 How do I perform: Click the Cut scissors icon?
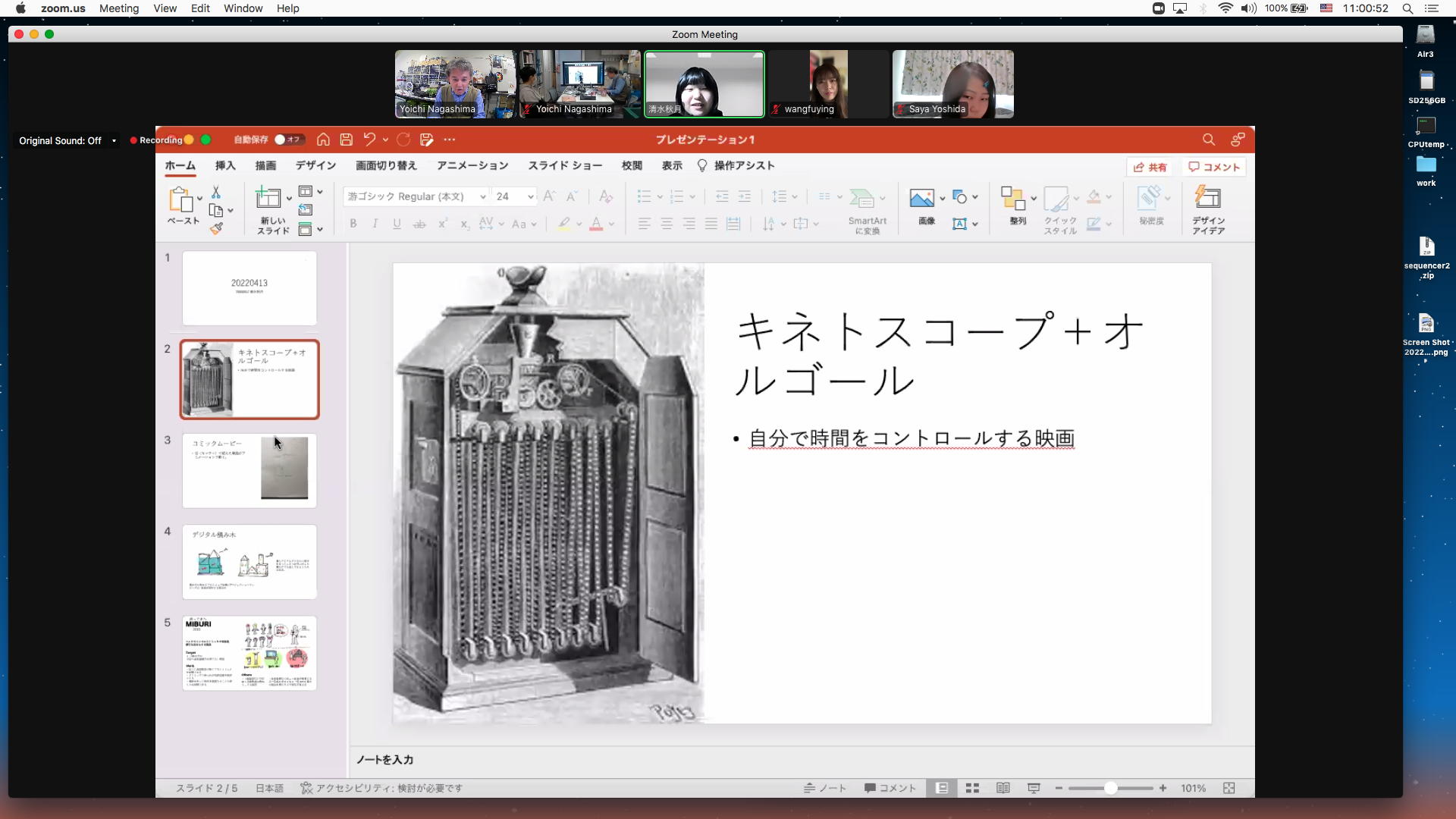(216, 193)
